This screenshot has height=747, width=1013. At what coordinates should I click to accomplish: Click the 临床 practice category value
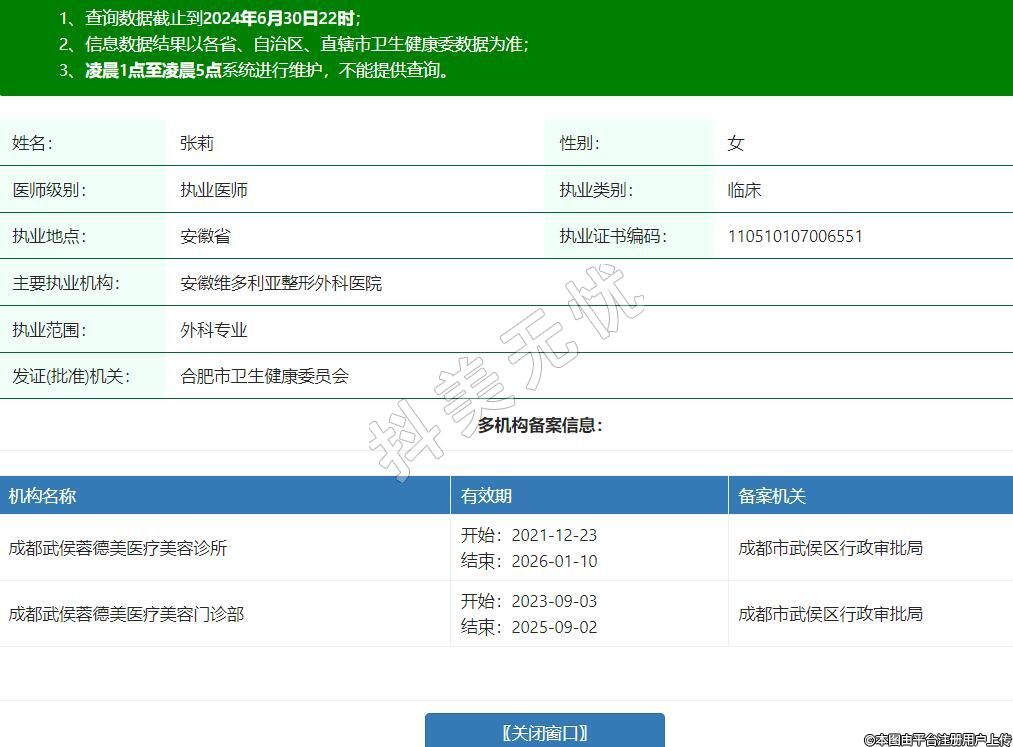click(744, 190)
